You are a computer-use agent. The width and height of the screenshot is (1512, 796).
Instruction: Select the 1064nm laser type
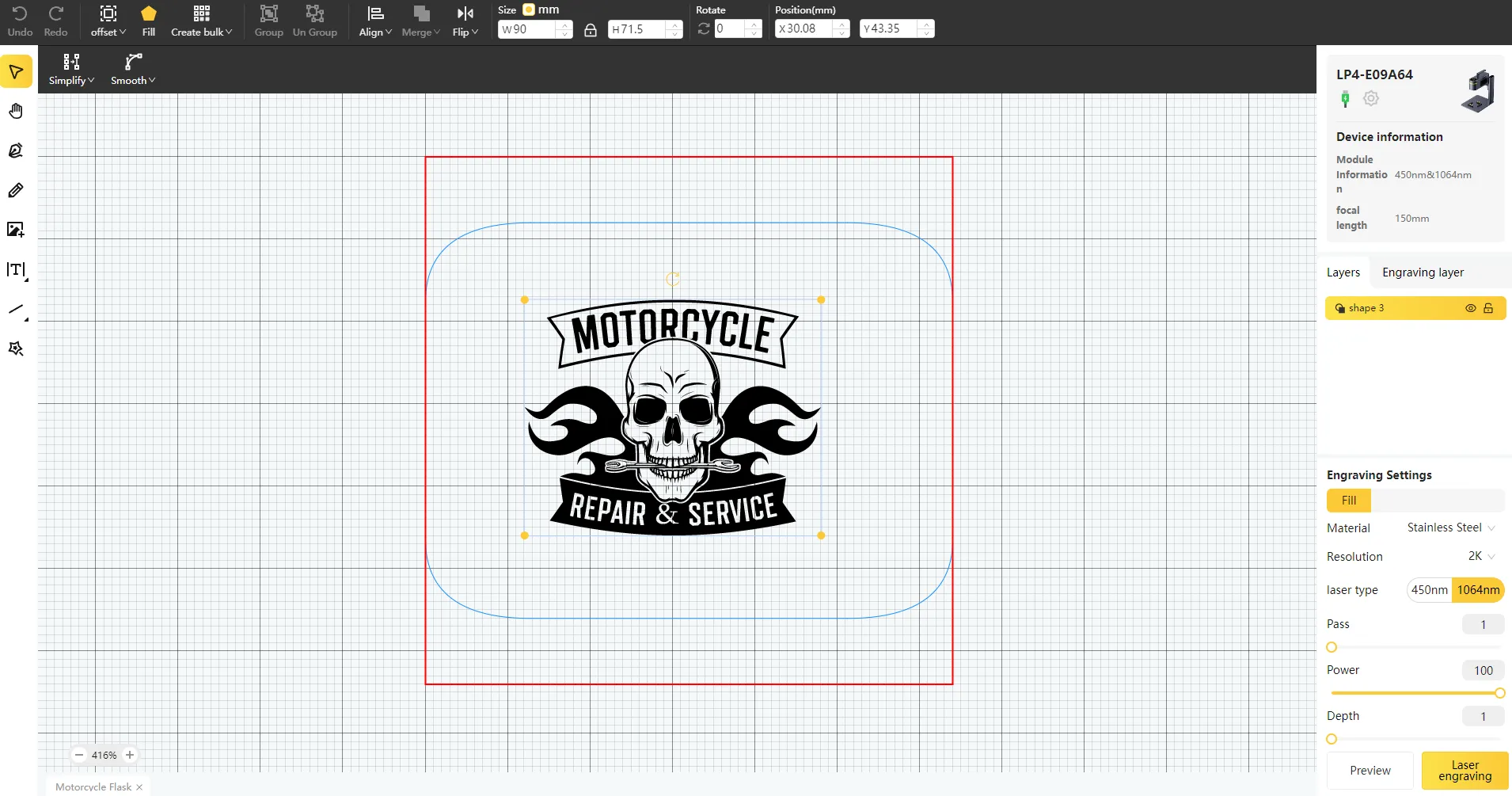(x=1478, y=590)
